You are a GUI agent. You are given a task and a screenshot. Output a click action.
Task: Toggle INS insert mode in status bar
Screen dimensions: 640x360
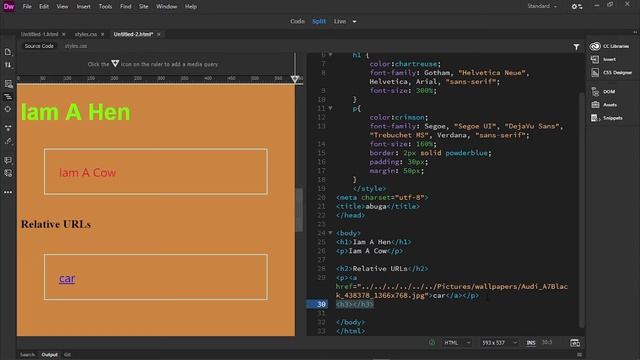pyautogui.click(x=531, y=343)
